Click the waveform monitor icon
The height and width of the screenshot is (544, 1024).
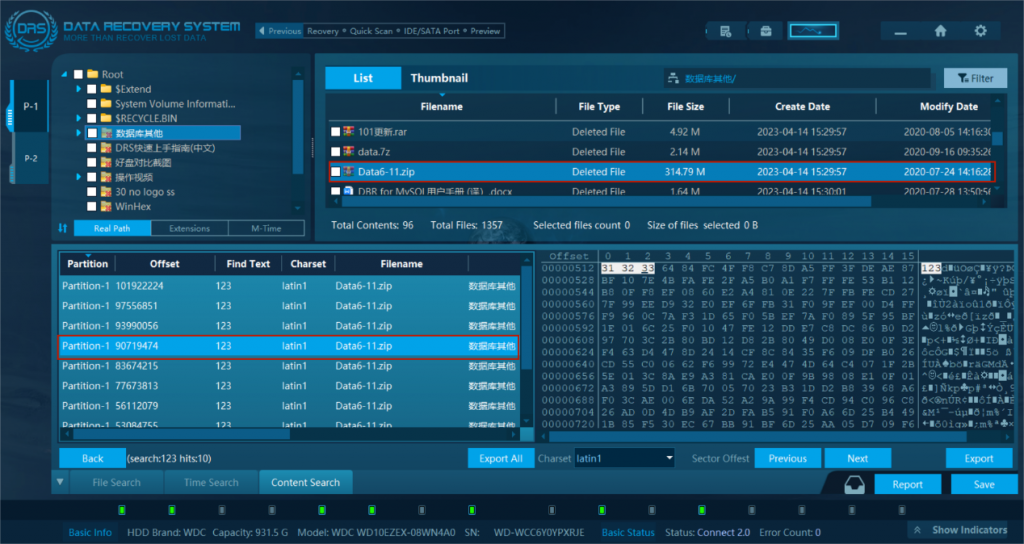pyautogui.click(x=812, y=31)
